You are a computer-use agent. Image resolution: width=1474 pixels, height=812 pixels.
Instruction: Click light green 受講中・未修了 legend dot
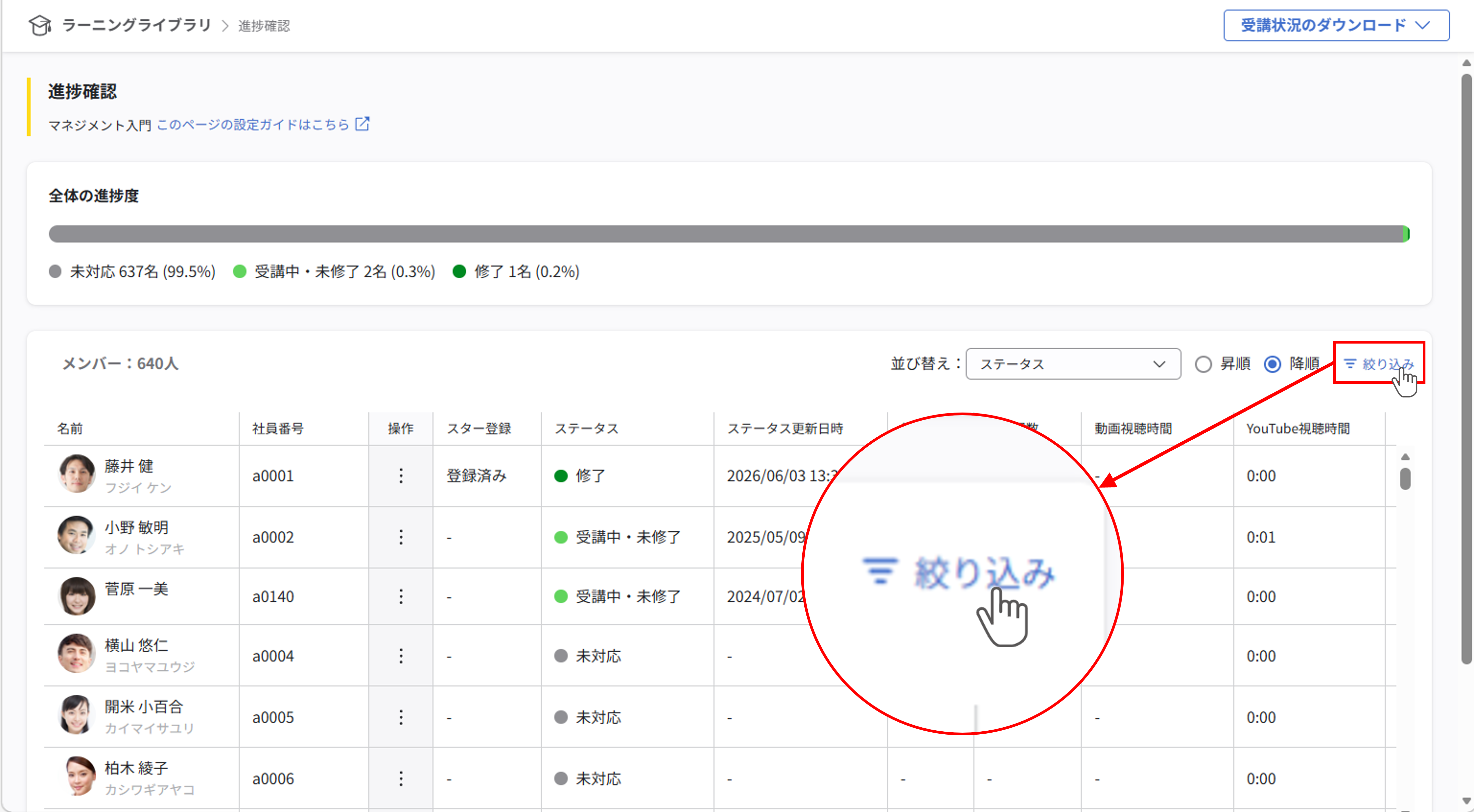[240, 271]
